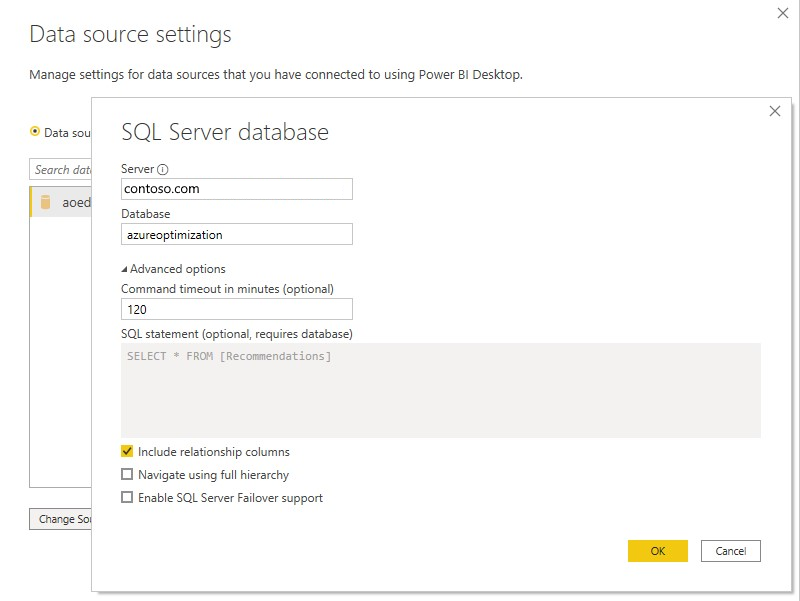Image resolution: width=800 pixels, height=601 pixels.
Task: Click OK to confirm SQL Server settings
Action: click(657, 551)
